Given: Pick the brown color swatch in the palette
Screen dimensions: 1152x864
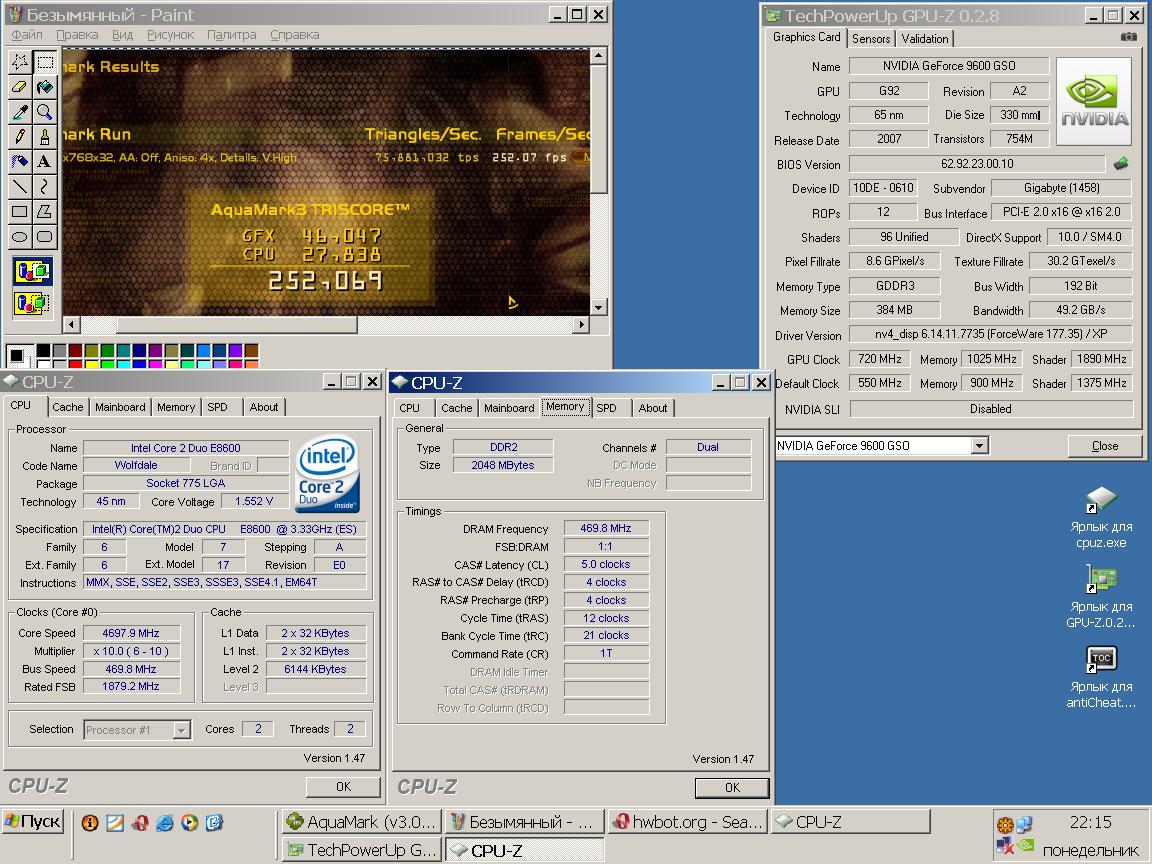Looking at the screenshot, I should click(x=251, y=350).
